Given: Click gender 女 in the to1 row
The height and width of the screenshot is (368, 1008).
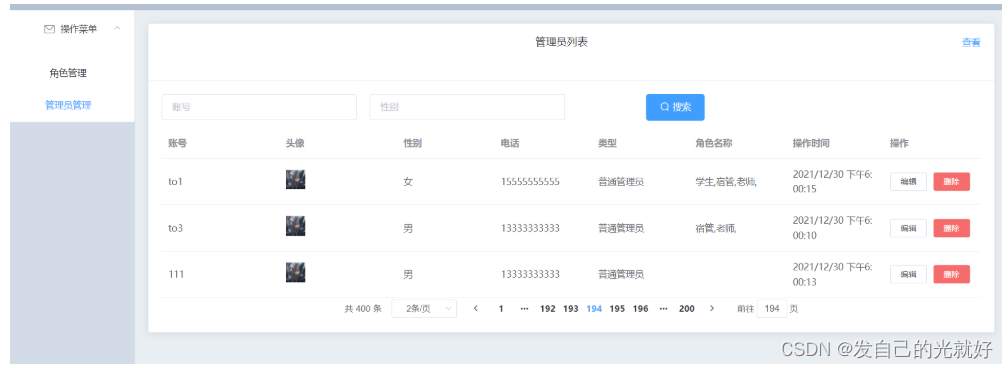Looking at the screenshot, I should coord(408,182).
